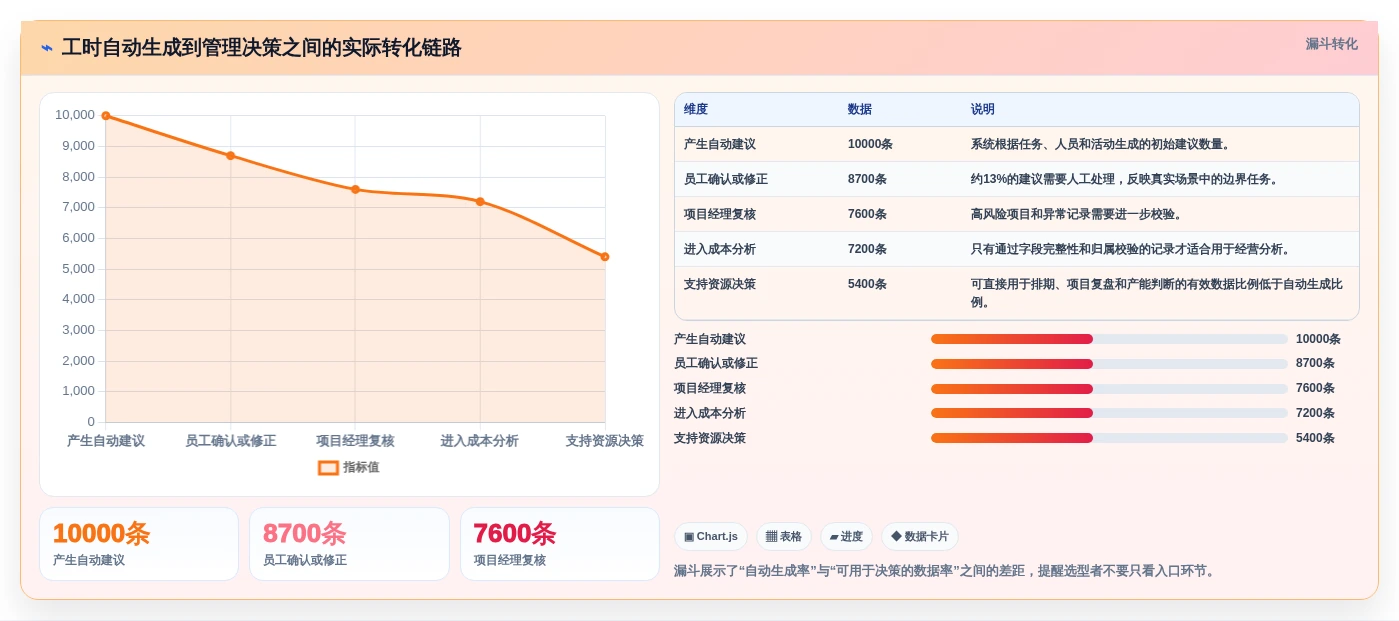Click the footer note starting 漏斗展示了

coord(946,571)
